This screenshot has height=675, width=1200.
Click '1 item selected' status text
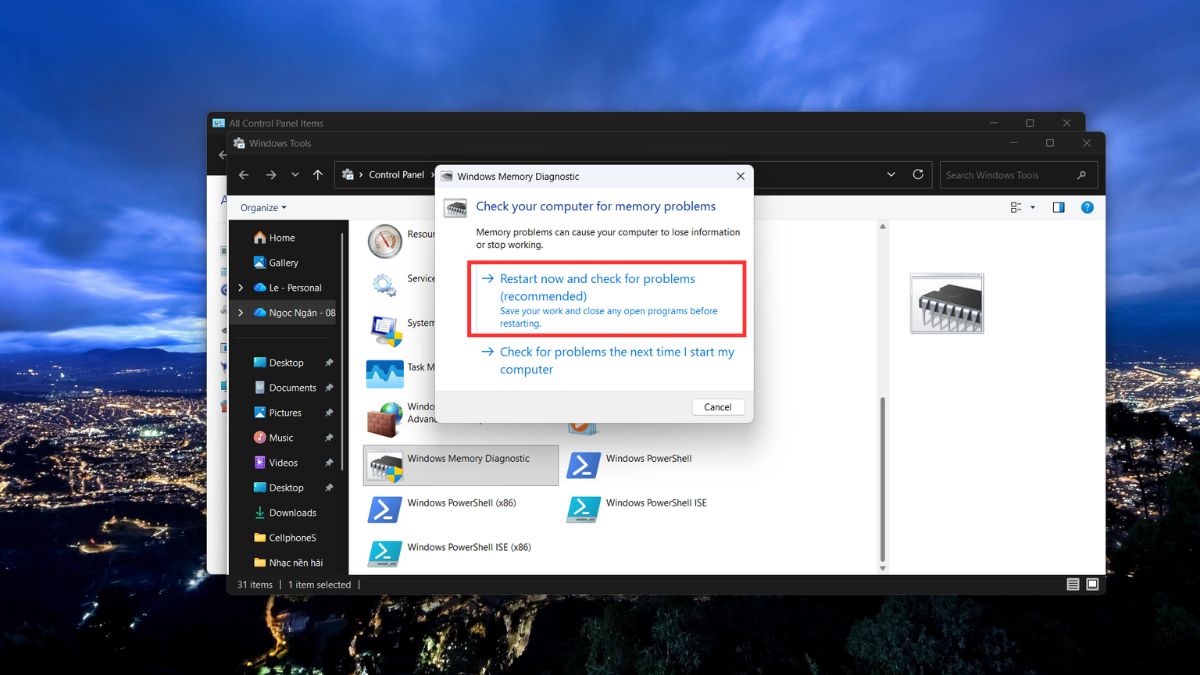[x=320, y=585]
